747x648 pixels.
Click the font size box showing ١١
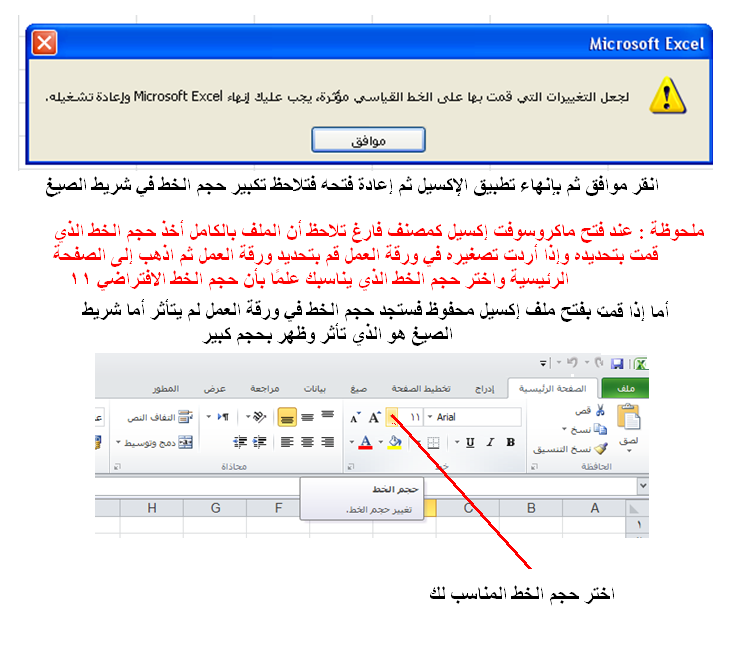(412, 417)
